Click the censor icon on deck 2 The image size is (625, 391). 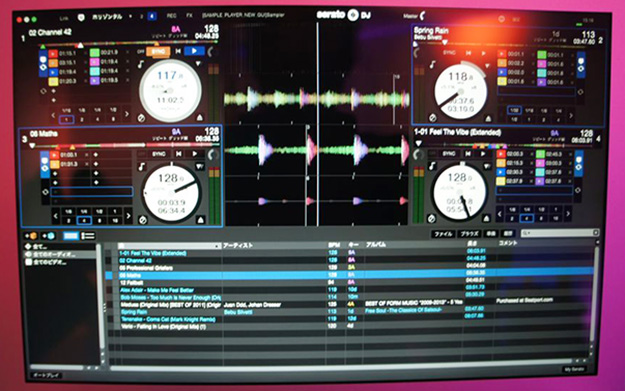[432, 118]
